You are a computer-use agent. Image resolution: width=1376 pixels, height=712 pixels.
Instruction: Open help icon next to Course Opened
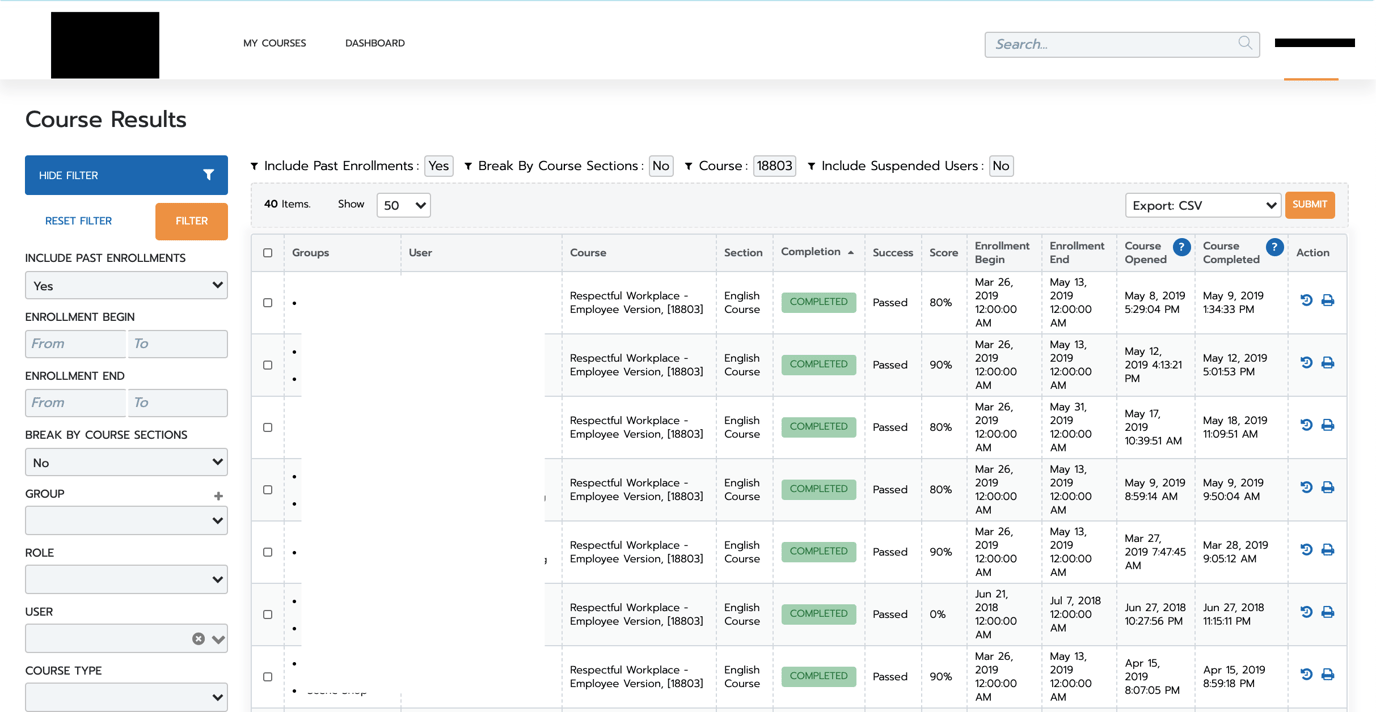pyautogui.click(x=1181, y=247)
